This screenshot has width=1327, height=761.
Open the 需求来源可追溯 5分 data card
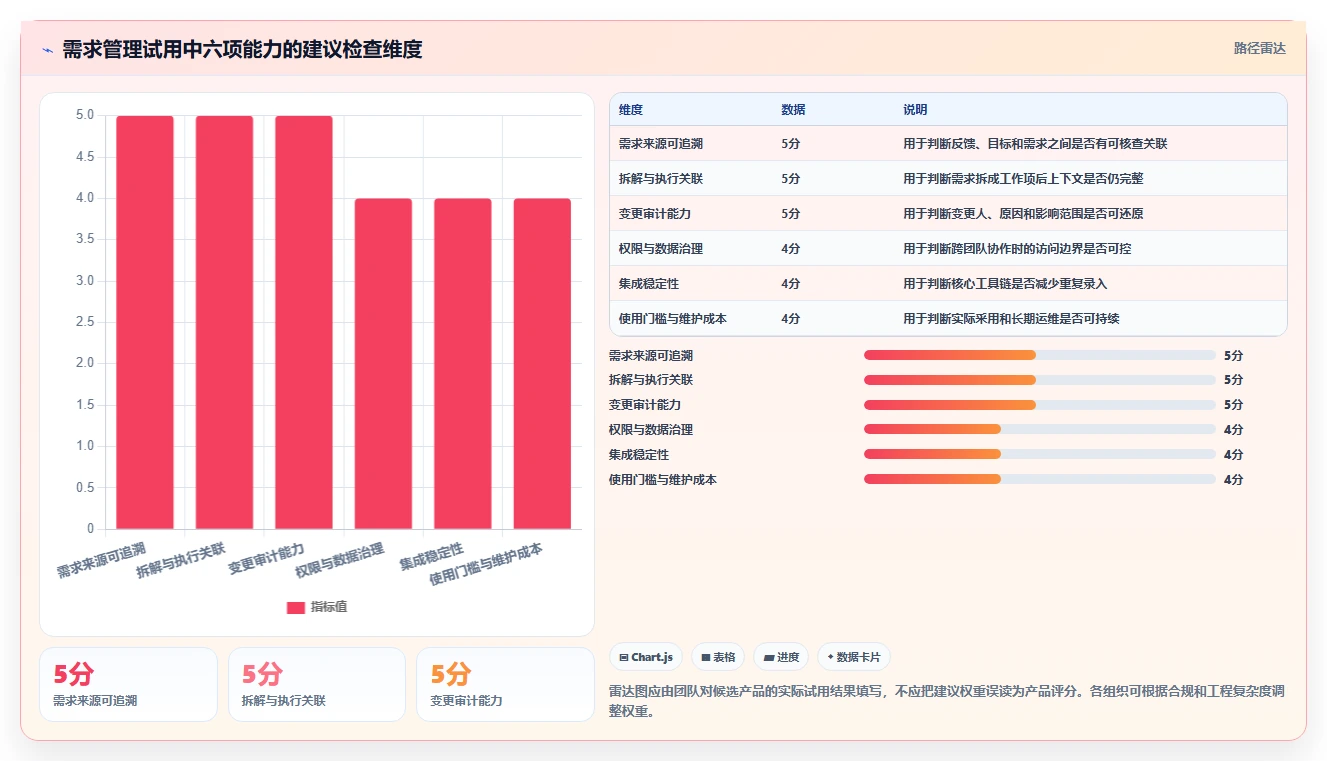coord(128,685)
